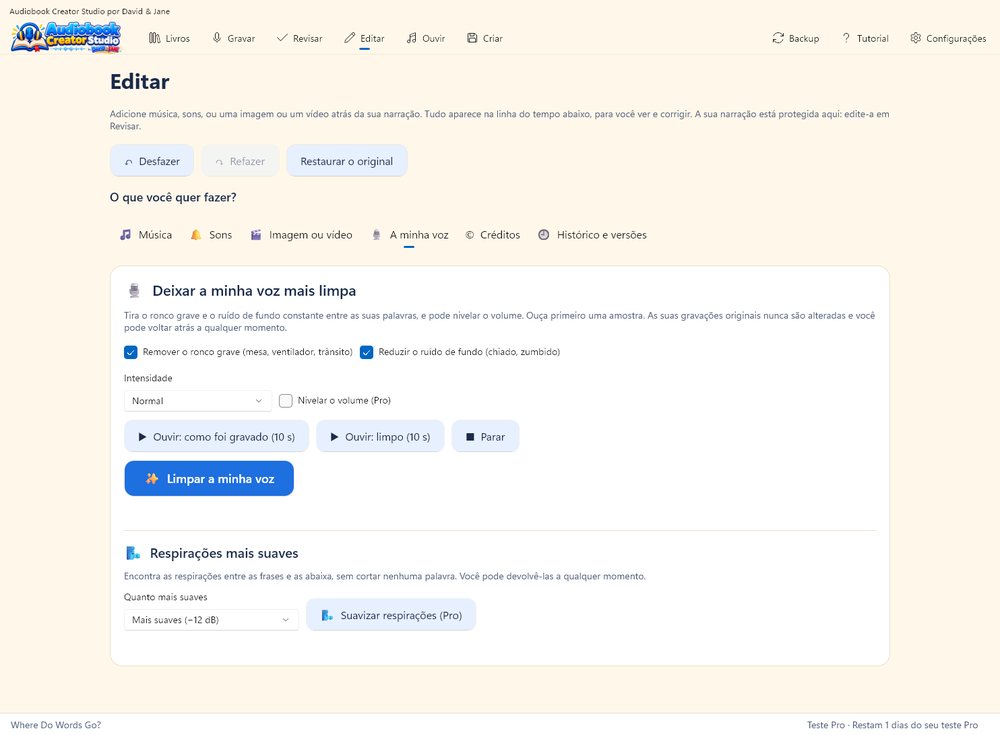Image resolution: width=1000 pixels, height=735 pixels.
Task: Click the Créditos copyright icon
Action: (469, 235)
